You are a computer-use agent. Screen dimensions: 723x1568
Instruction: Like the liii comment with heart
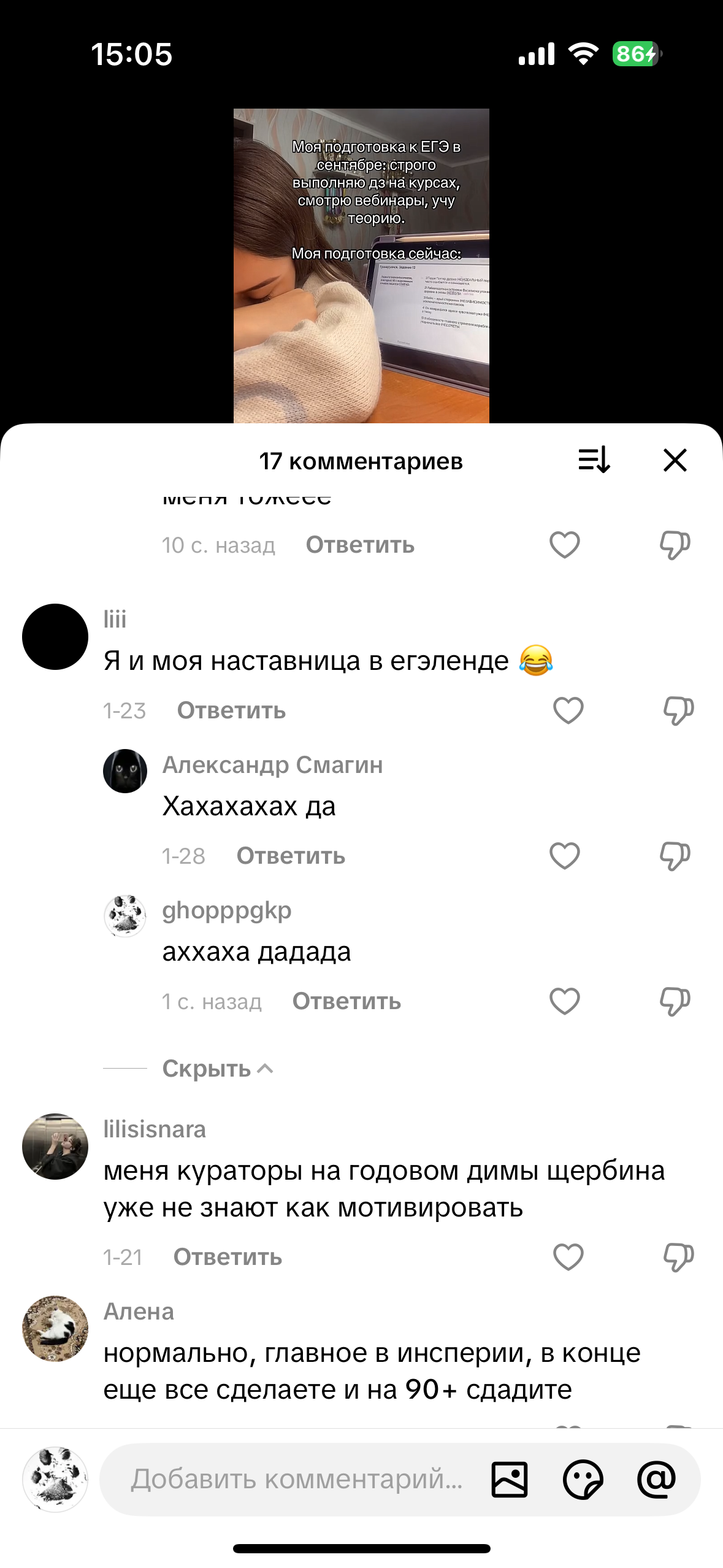(x=568, y=710)
